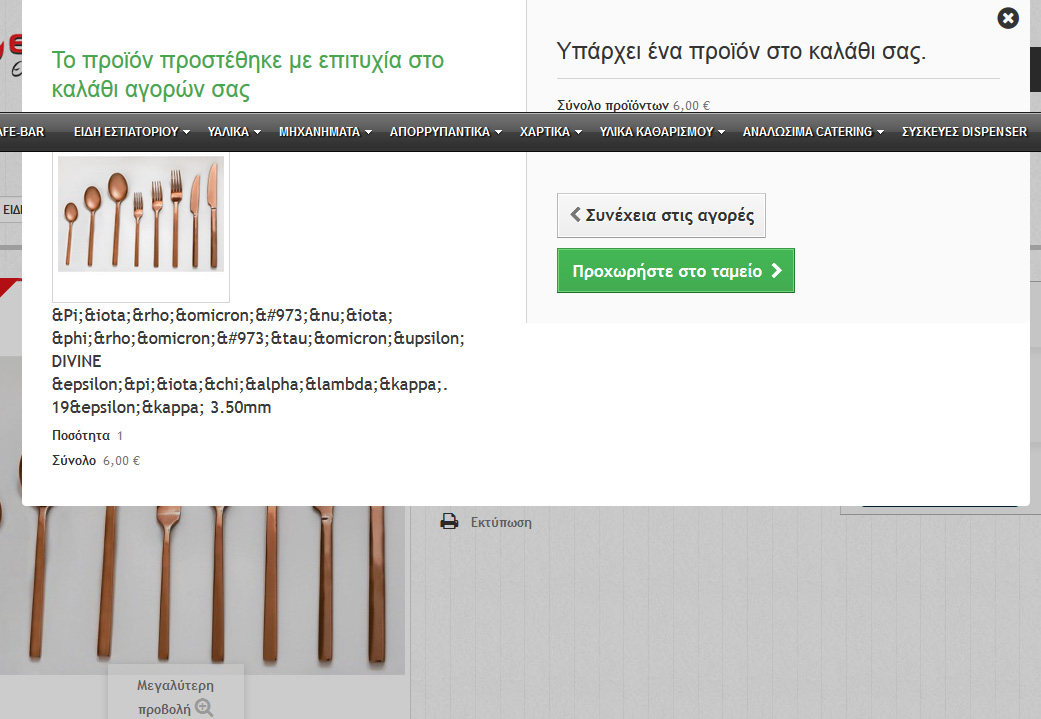Expand the ΑΝΑΛΩΣΙΜΑ CATERING menu
1041x719 pixels.
813,132
